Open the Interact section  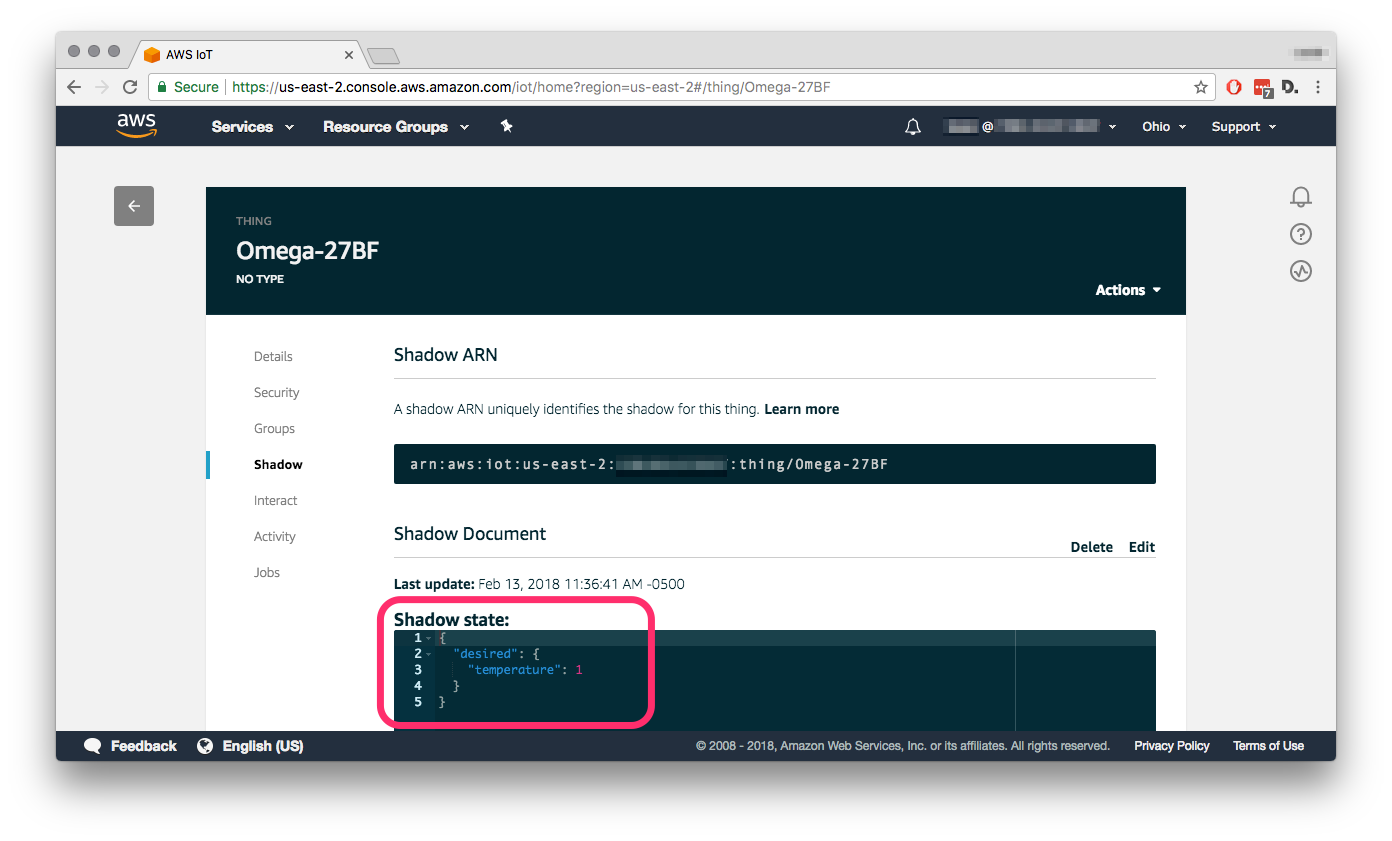coord(275,500)
